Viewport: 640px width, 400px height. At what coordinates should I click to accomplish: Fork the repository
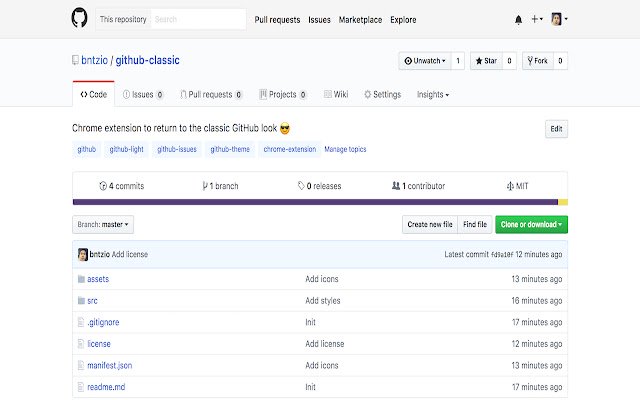coord(538,61)
